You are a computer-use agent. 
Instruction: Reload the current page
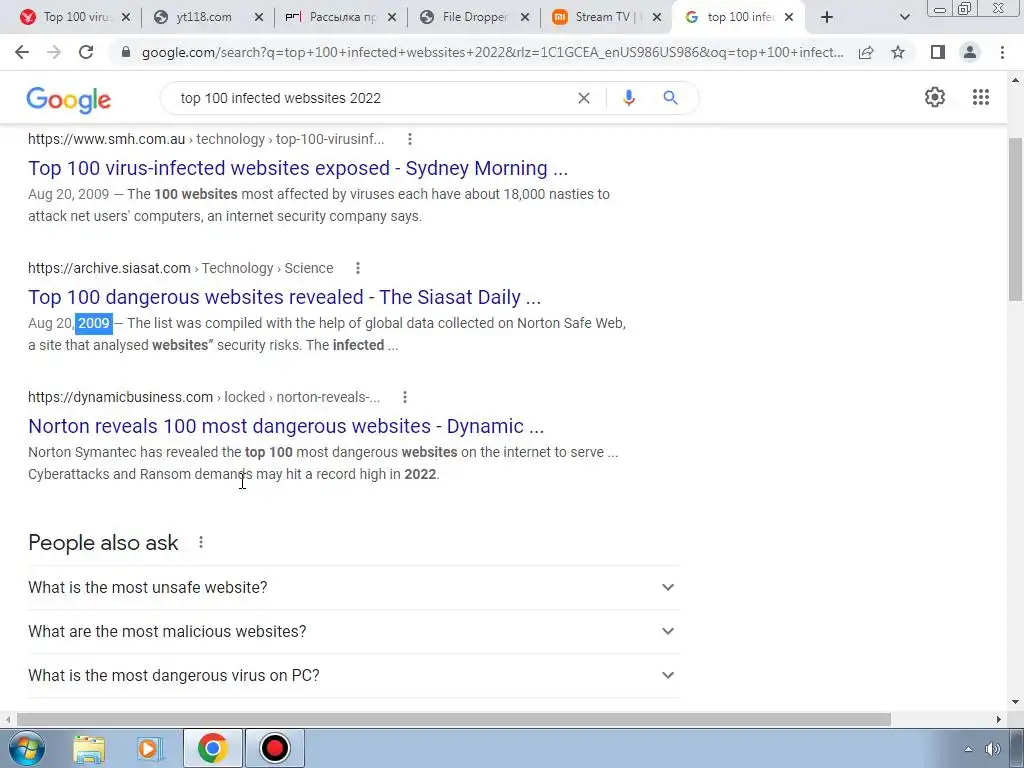[x=86, y=52]
